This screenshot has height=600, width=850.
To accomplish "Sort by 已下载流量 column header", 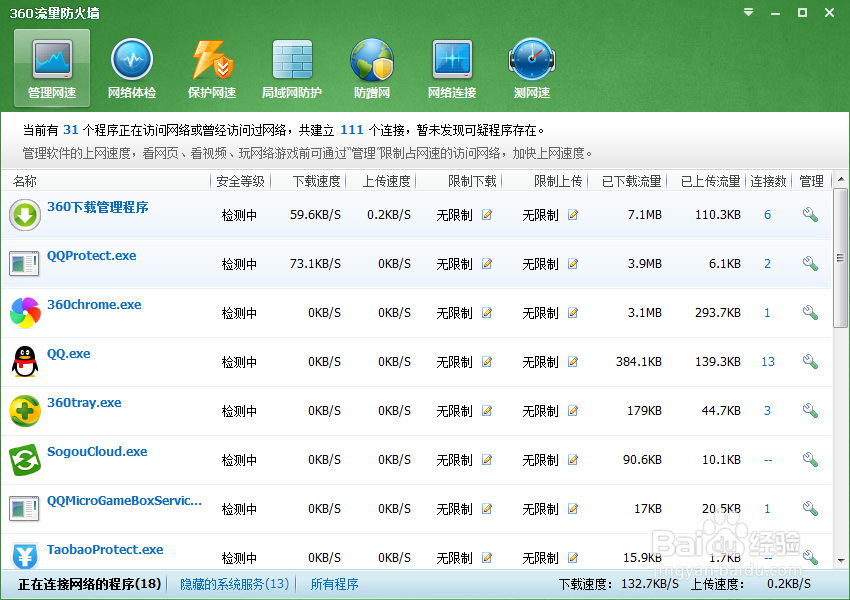I will click(632, 181).
